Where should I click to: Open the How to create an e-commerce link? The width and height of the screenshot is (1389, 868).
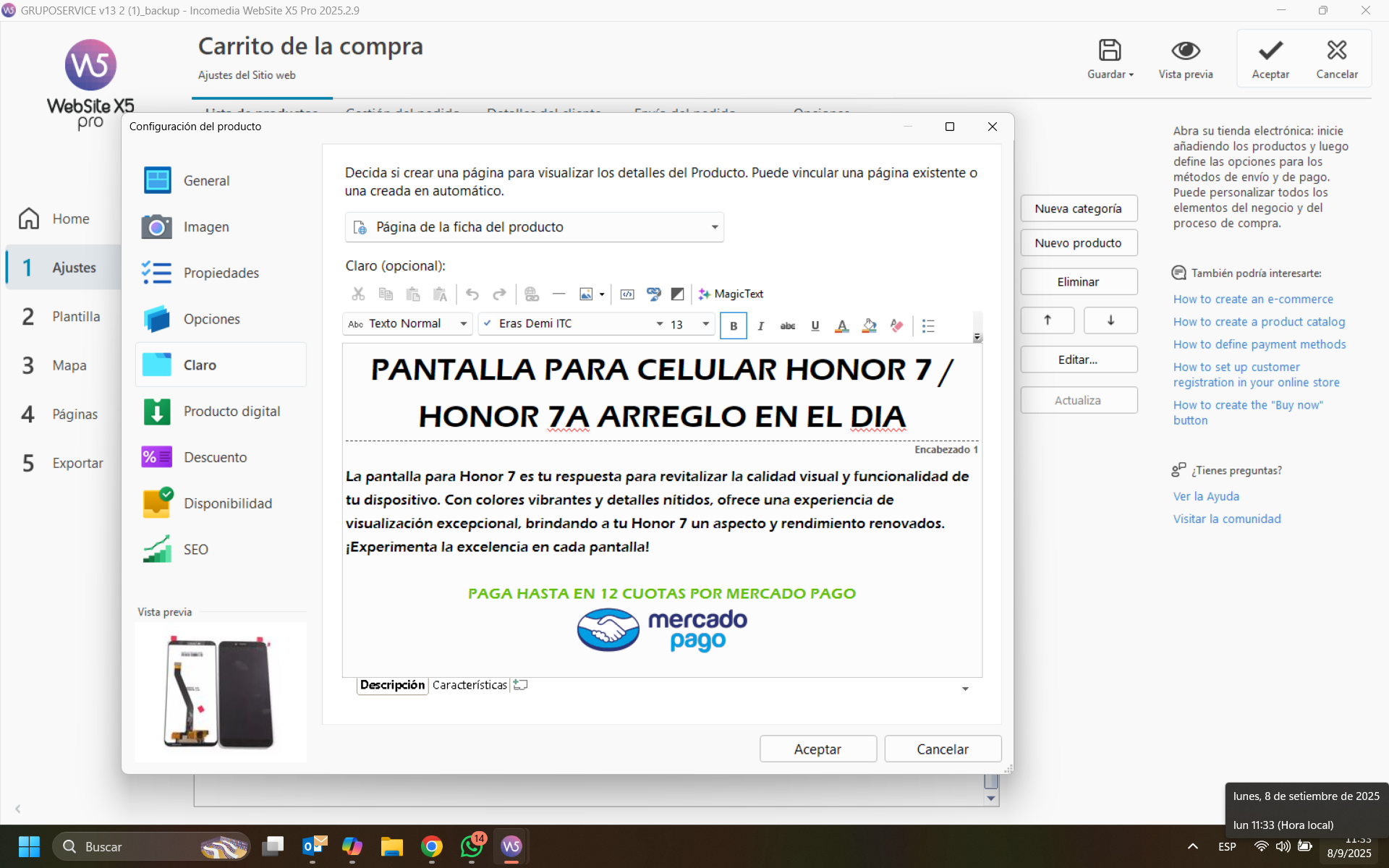1253,299
